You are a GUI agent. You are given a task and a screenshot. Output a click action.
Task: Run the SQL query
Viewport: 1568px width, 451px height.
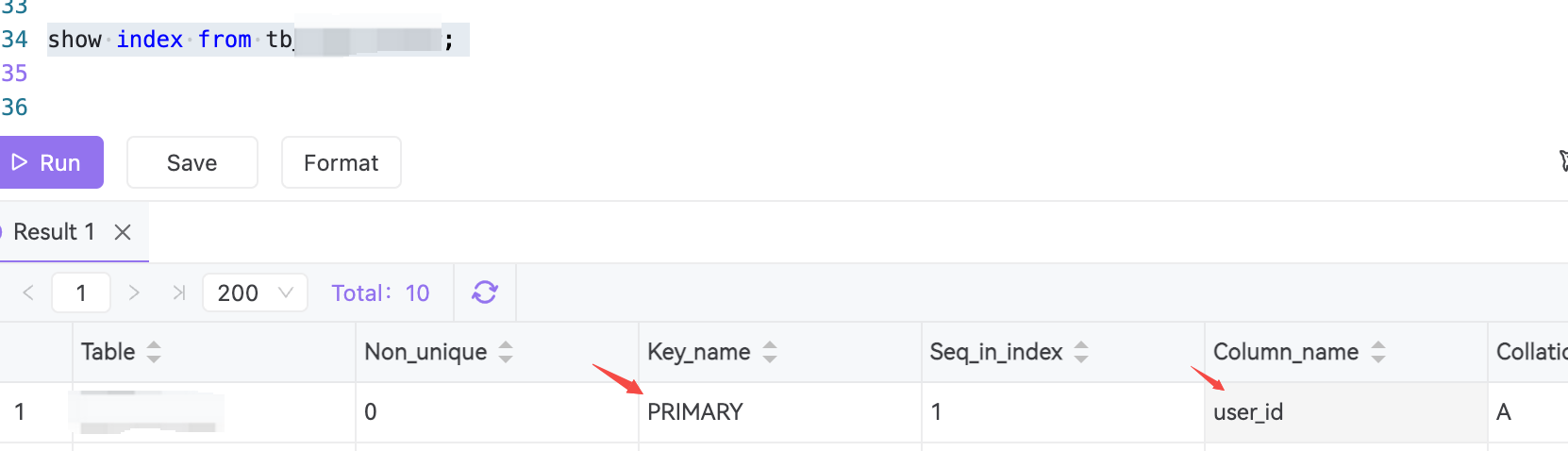click(50, 162)
